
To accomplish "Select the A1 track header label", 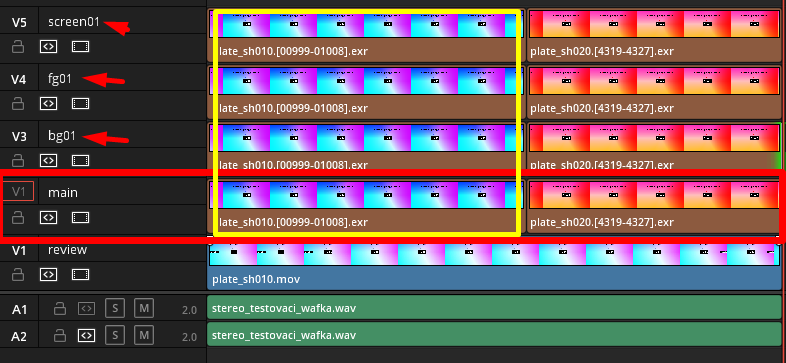I will click(x=19, y=310).
